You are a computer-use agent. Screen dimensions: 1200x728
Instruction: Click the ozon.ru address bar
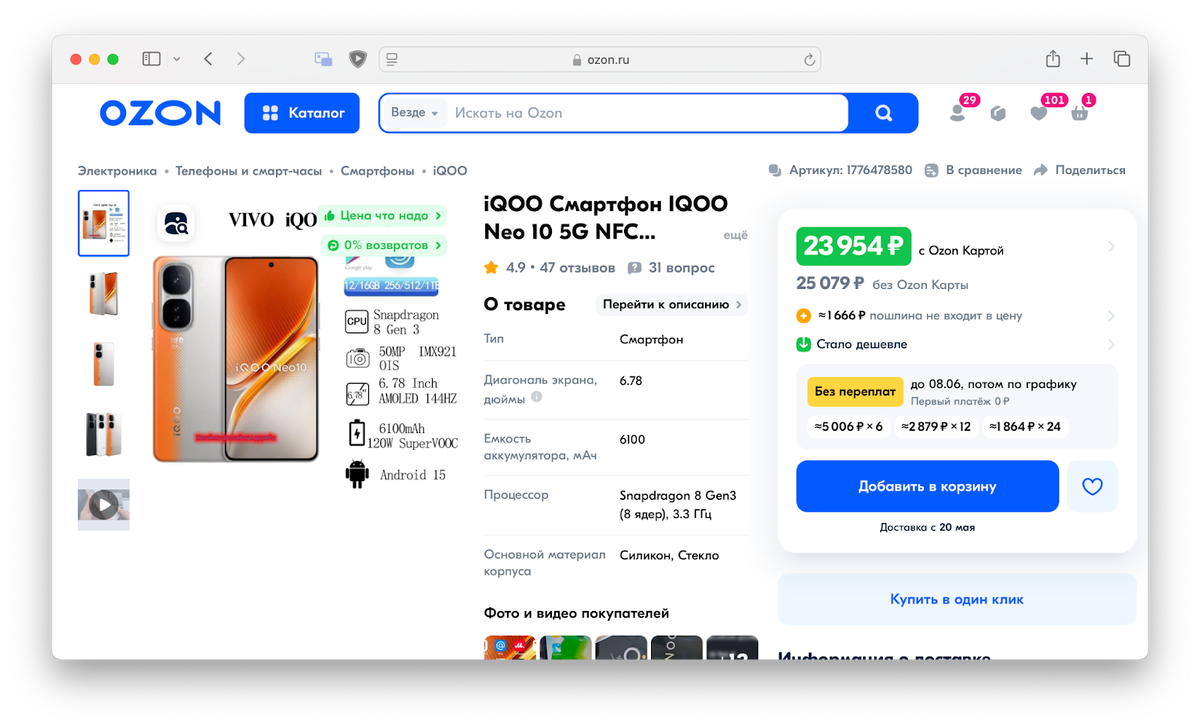pos(600,60)
